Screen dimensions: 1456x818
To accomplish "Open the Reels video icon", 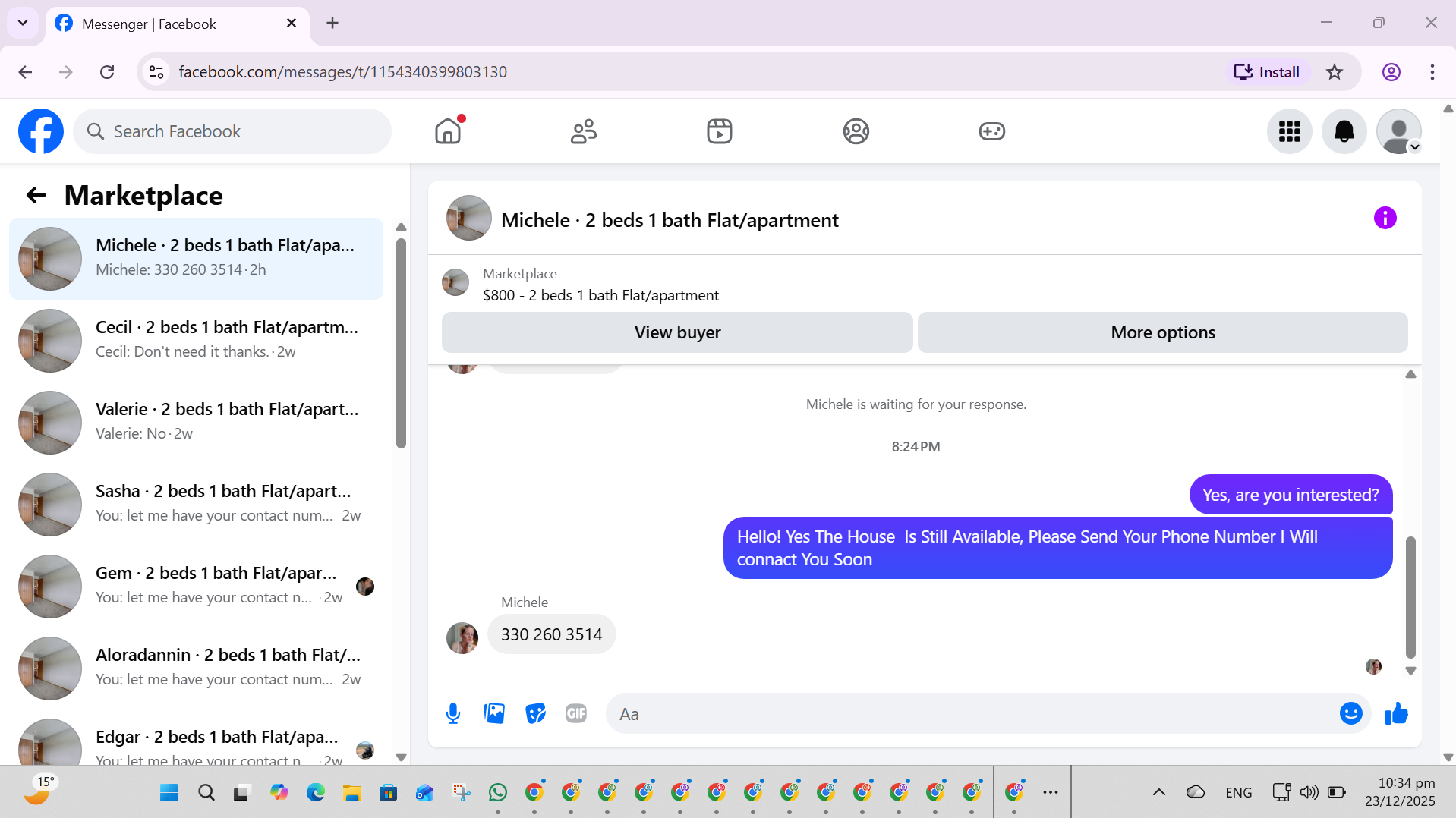I will coord(720,131).
